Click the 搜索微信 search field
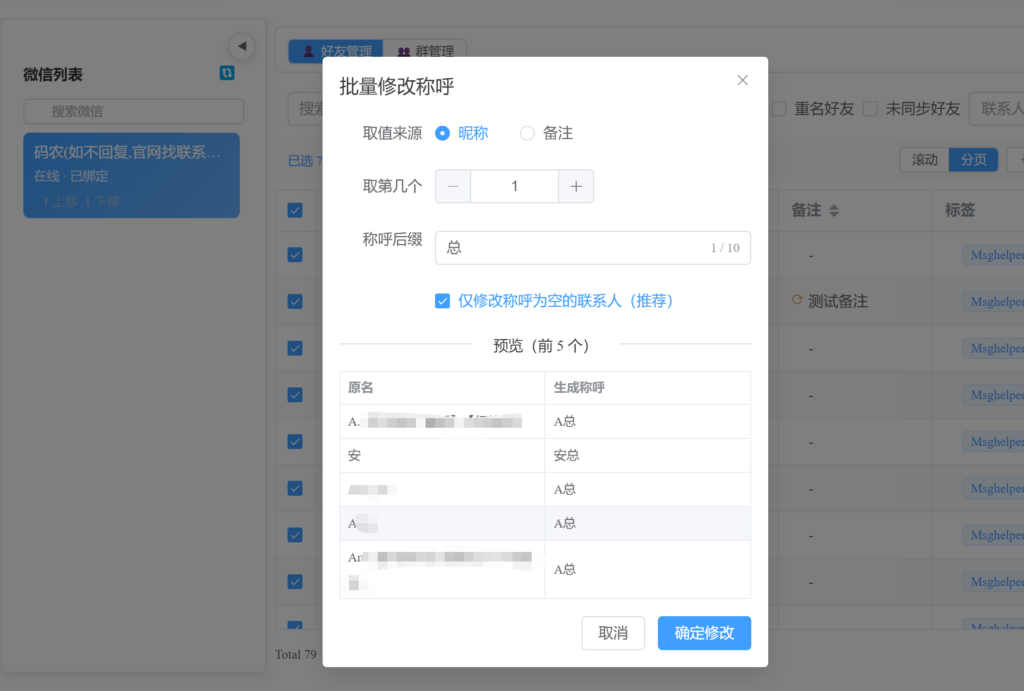 (134, 111)
